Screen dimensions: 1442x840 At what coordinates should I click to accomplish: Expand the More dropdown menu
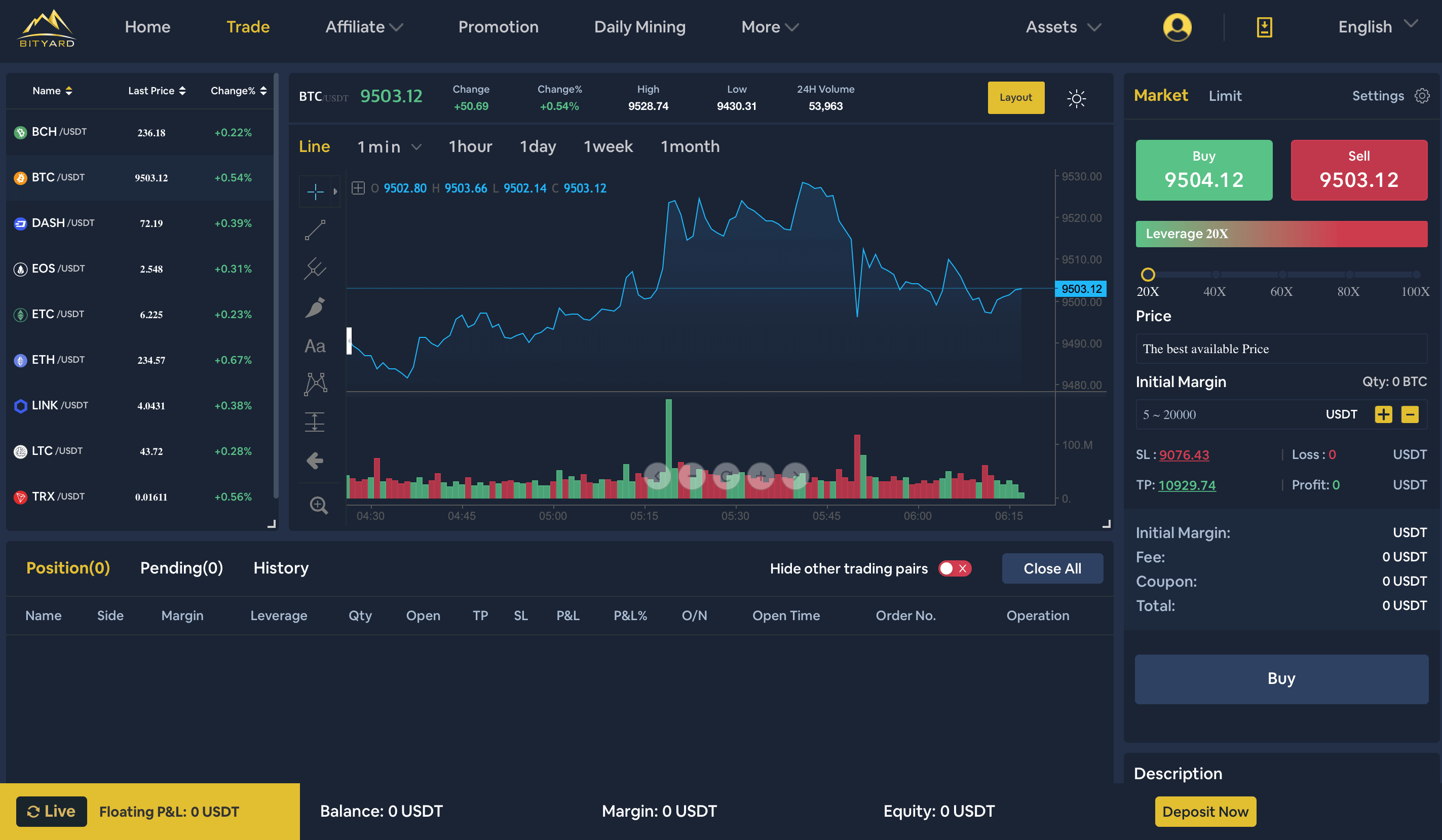770,27
